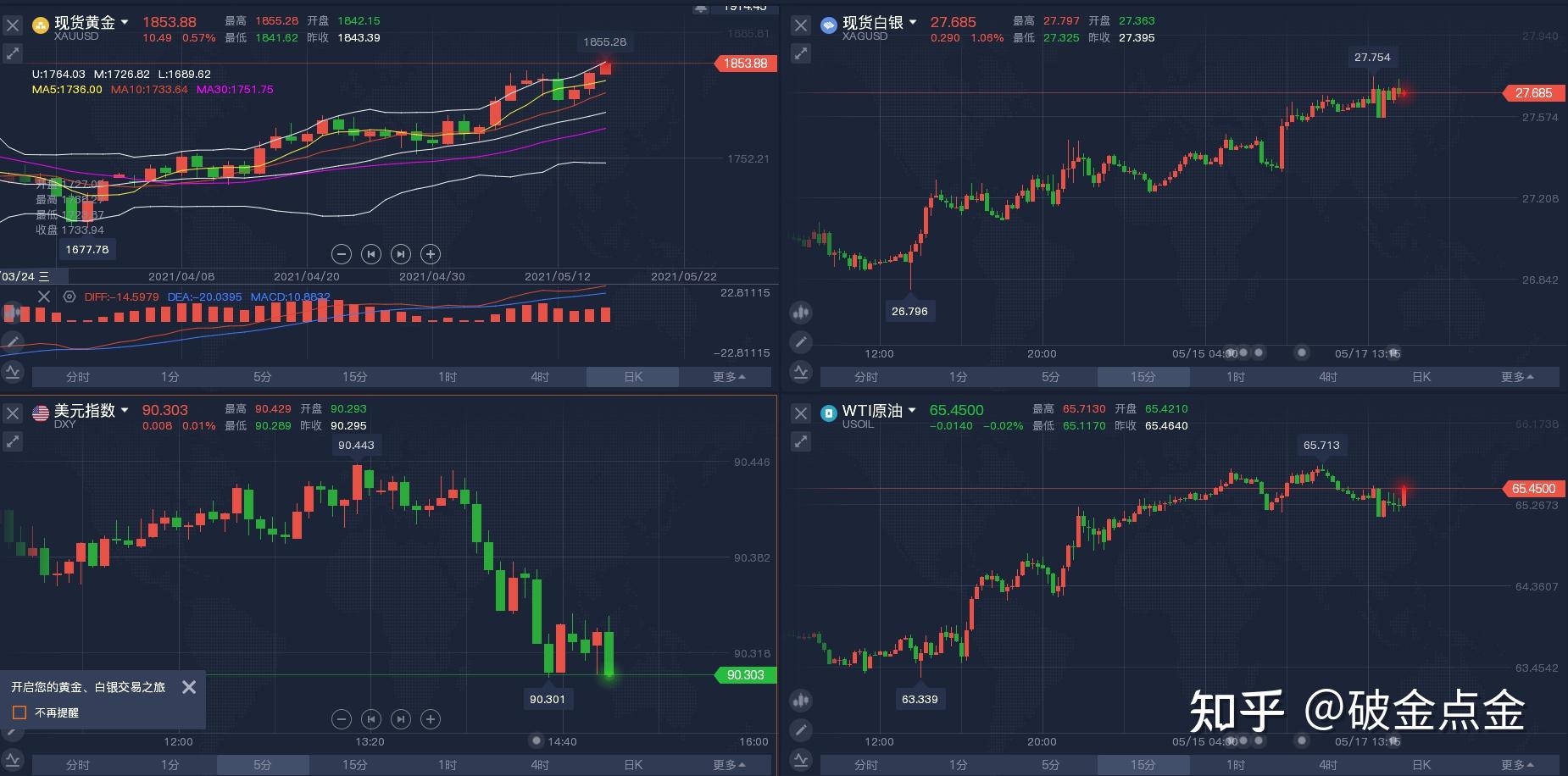Image resolution: width=1568 pixels, height=776 pixels.
Task: Click event marker left of 05/17 on silver timeline
Action: (1303, 352)
